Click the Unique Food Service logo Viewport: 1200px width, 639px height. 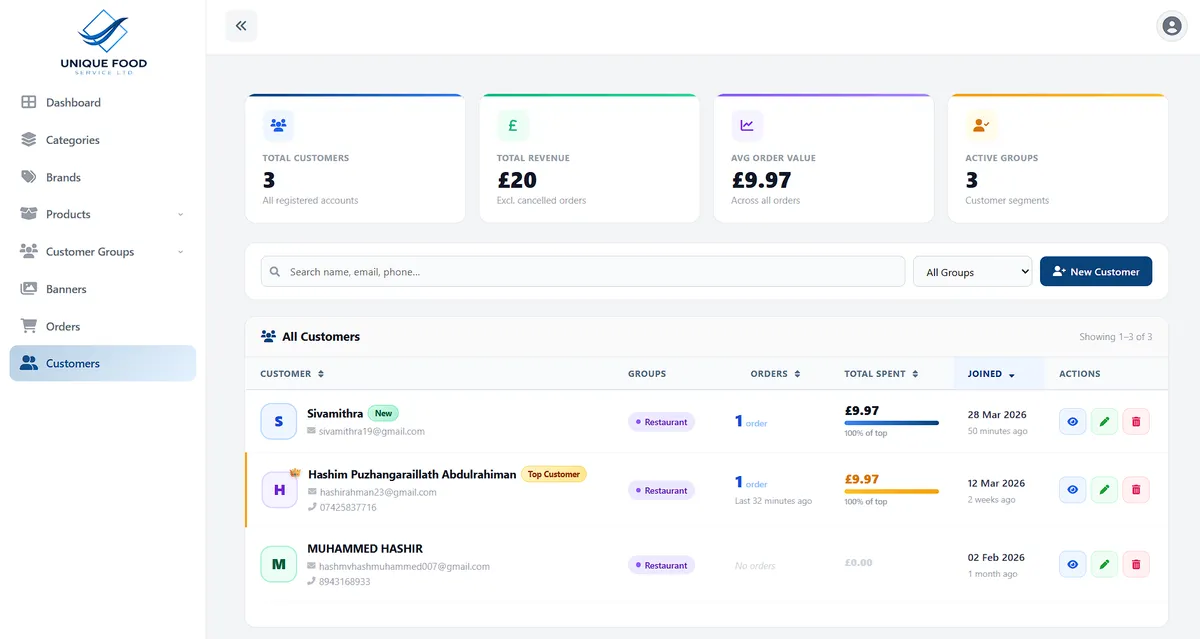click(103, 42)
